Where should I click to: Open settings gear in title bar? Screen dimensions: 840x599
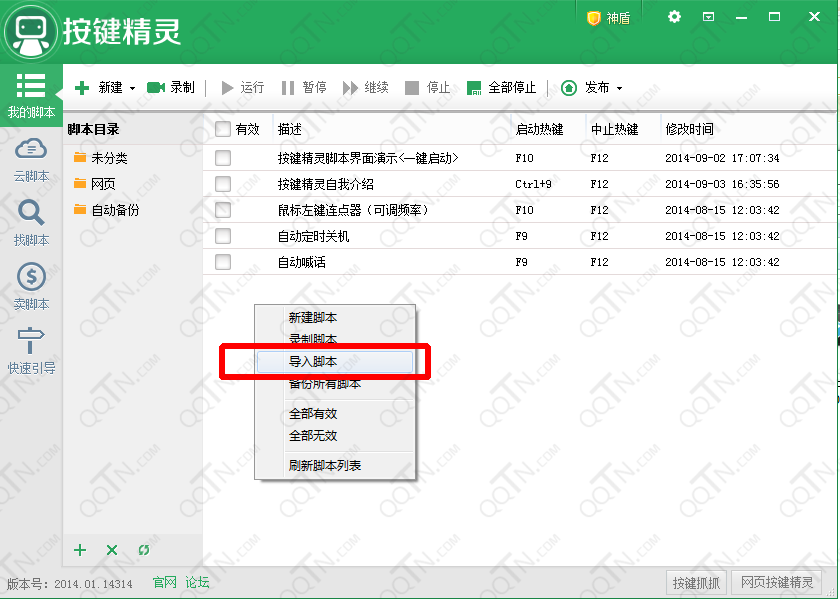(674, 17)
